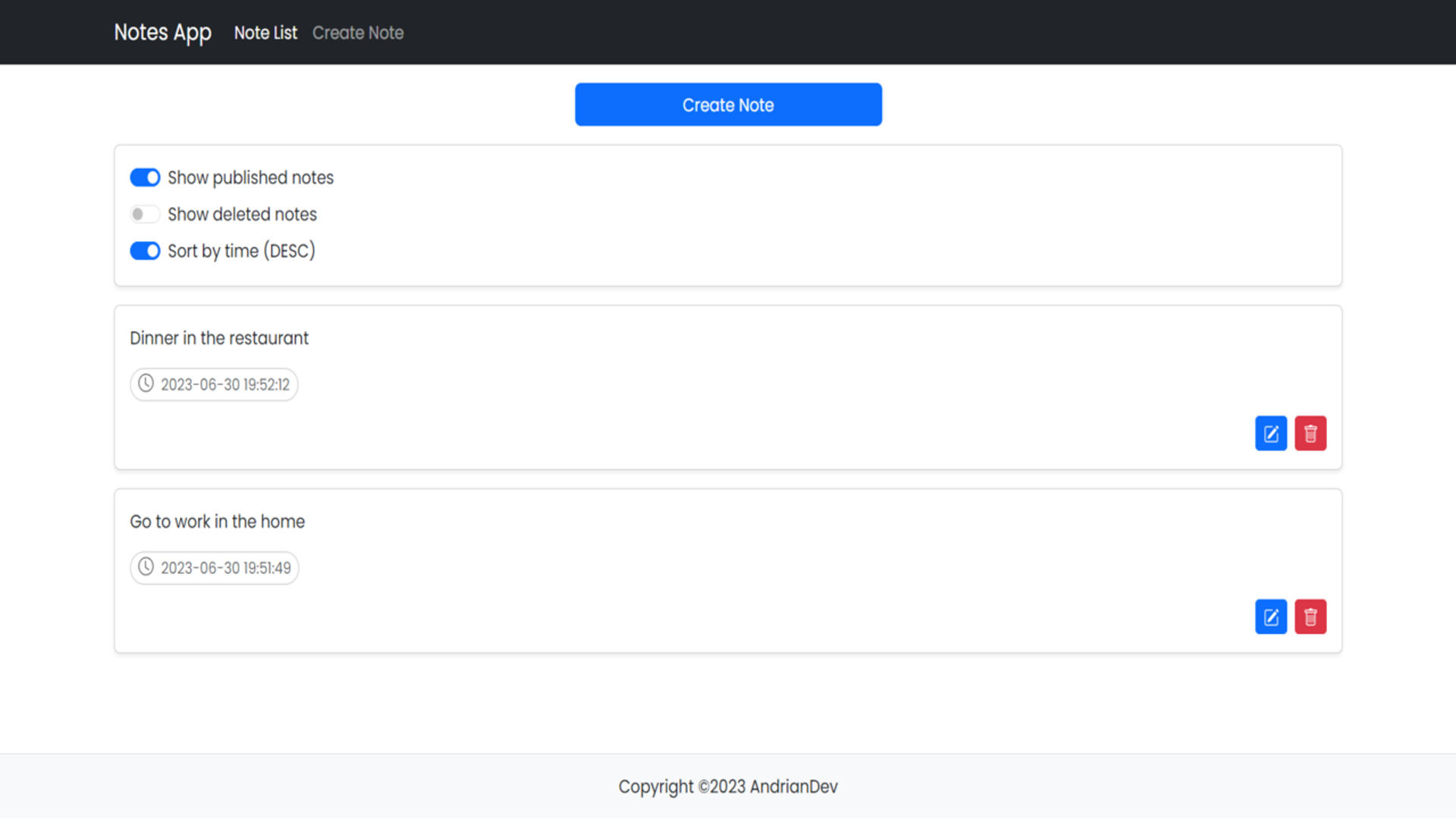Click the Show published notes label
Image resolution: width=1456 pixels, height=819 pixels.
click(250, 177)
